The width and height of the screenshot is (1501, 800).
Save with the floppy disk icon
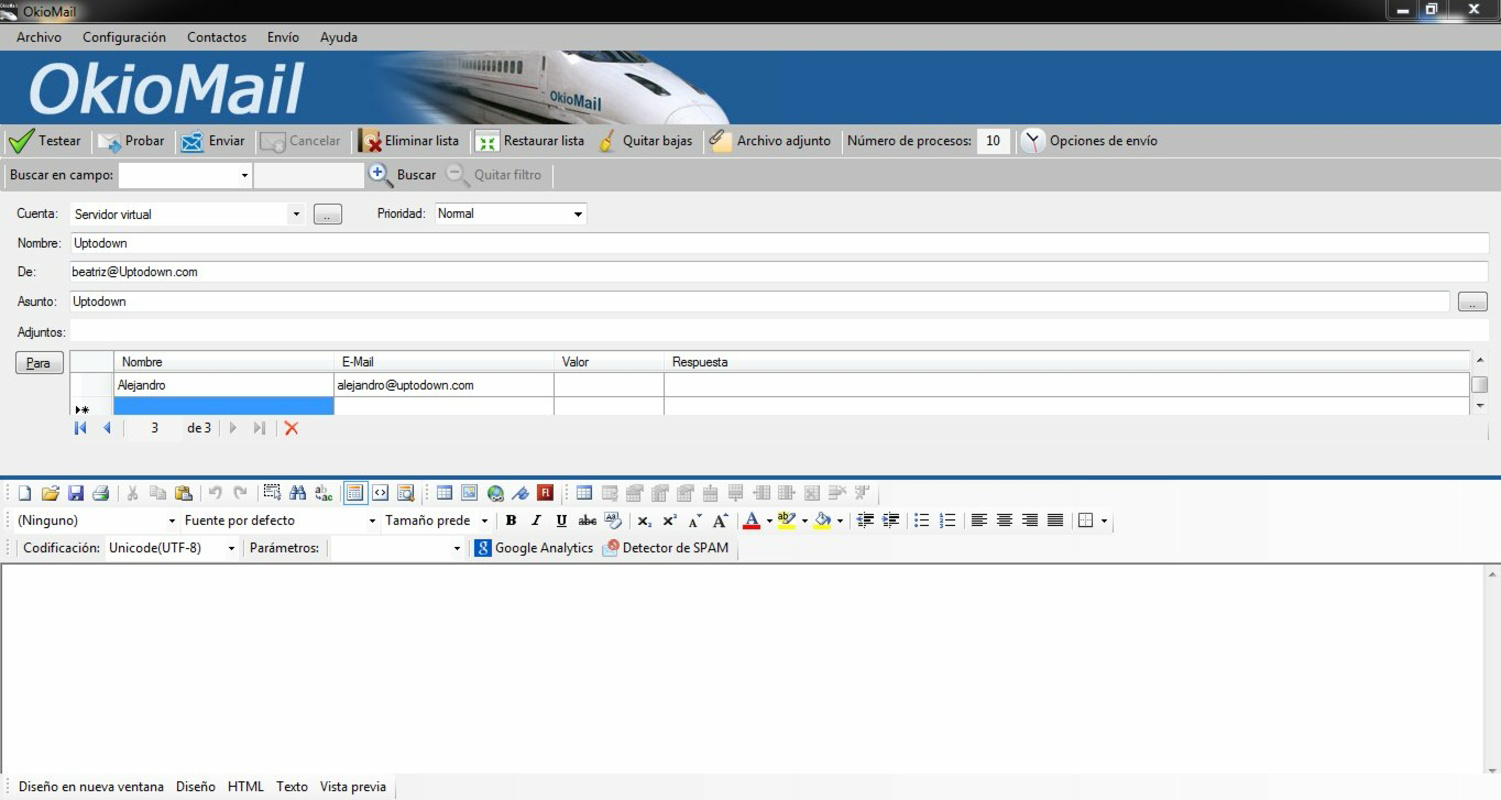click(75, 493)
